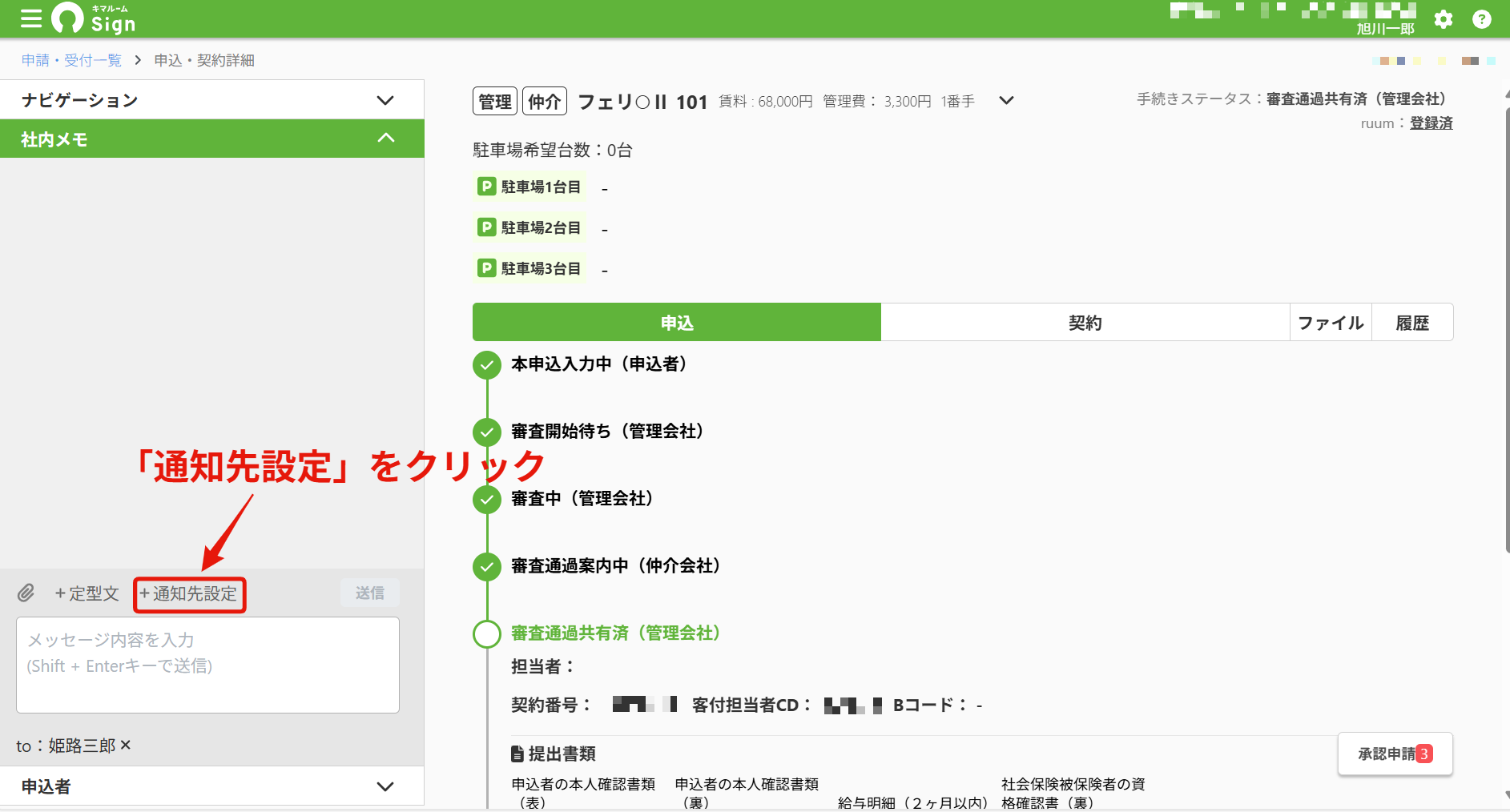
Task: Click the paperclip attachment icon
Action: click(26, 593)
